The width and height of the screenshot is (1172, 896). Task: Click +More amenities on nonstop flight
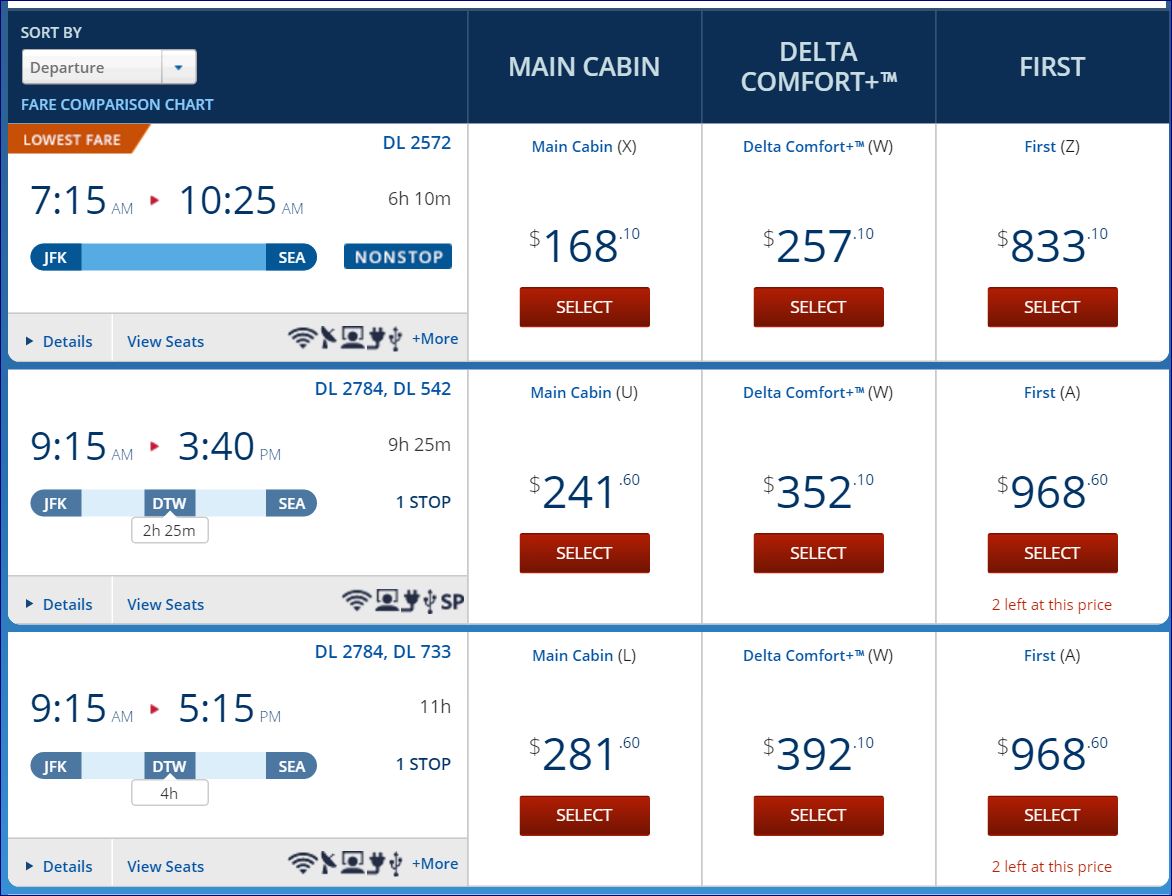click(x=435, y=339)
